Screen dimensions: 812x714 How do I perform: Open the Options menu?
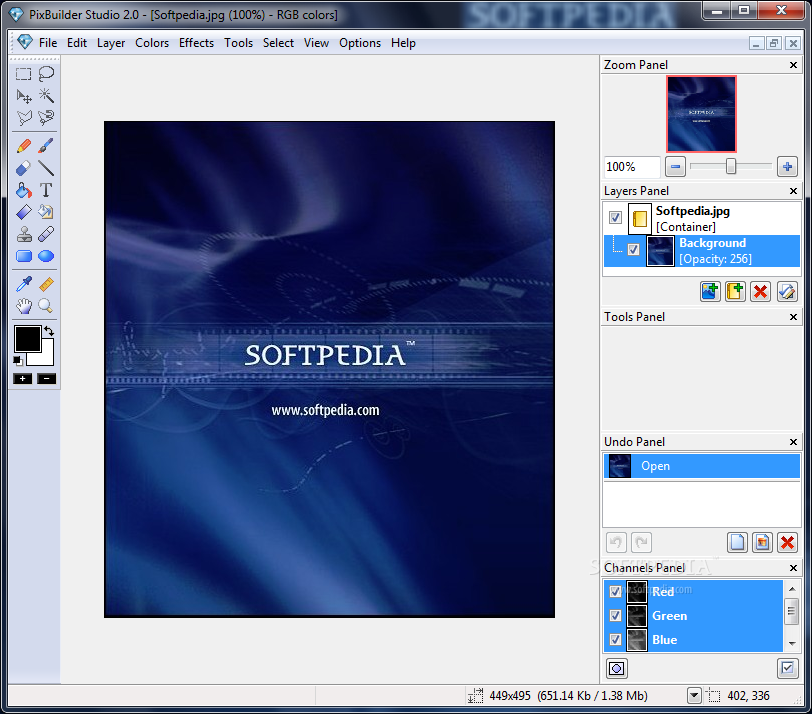tap(360, 43)
